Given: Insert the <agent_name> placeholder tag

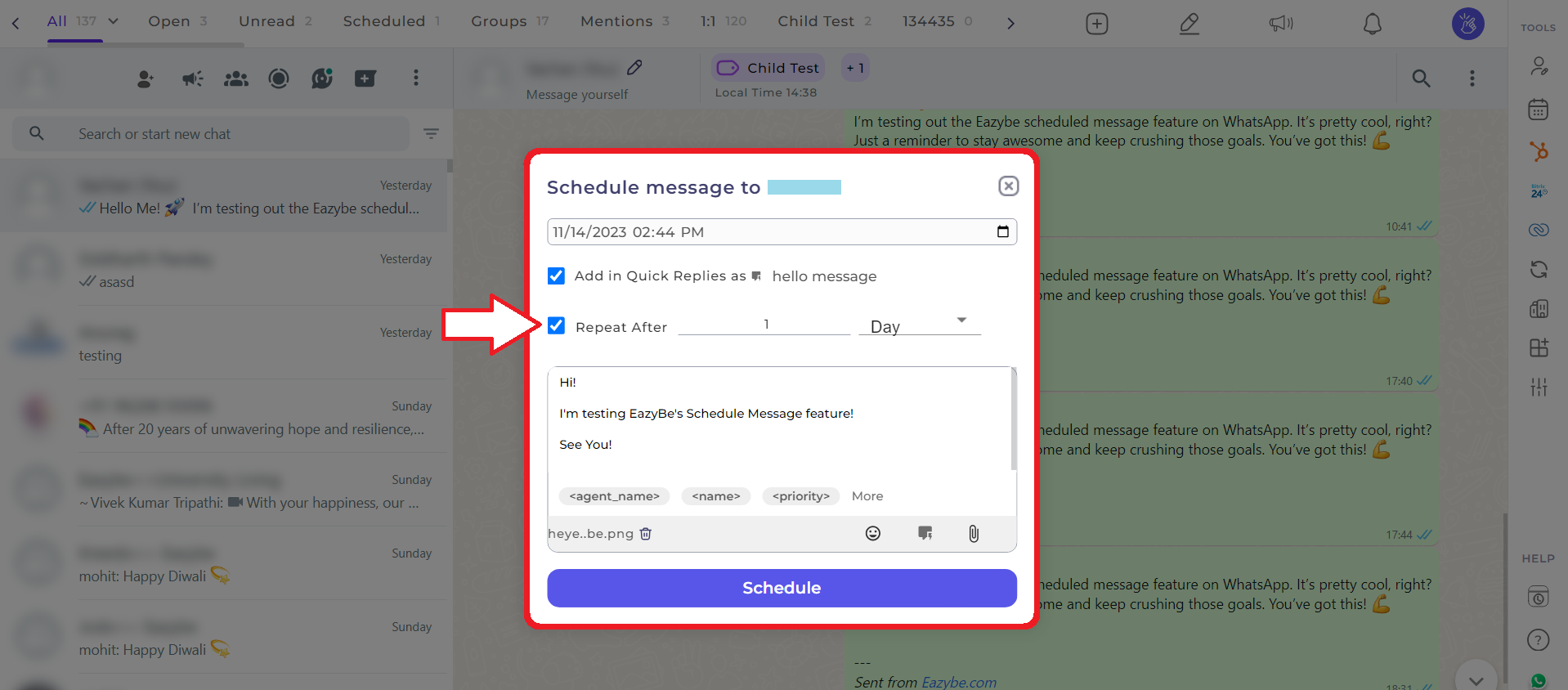Looking at the screenshot, I should [x=614, y=496].
